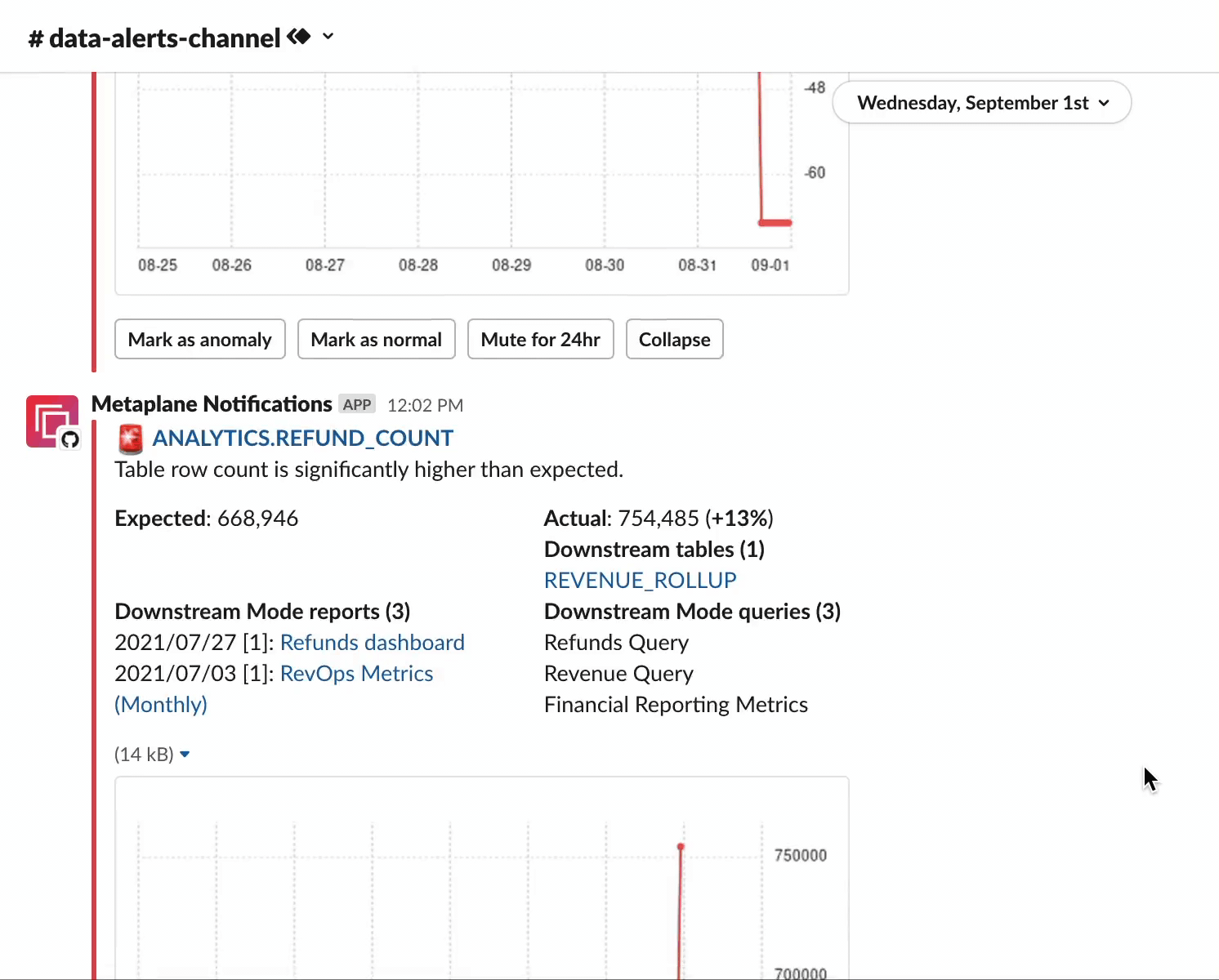The image size is (1219, 980).
Task: Click the red siren alert emoji
Action: (x=131, y=439)
